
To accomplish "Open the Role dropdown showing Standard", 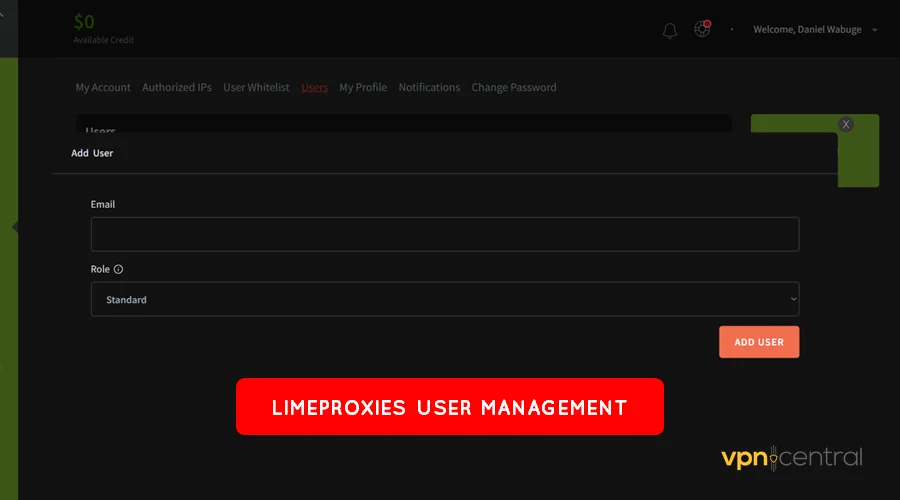I will pyautogui.click(x=445, y=299).
